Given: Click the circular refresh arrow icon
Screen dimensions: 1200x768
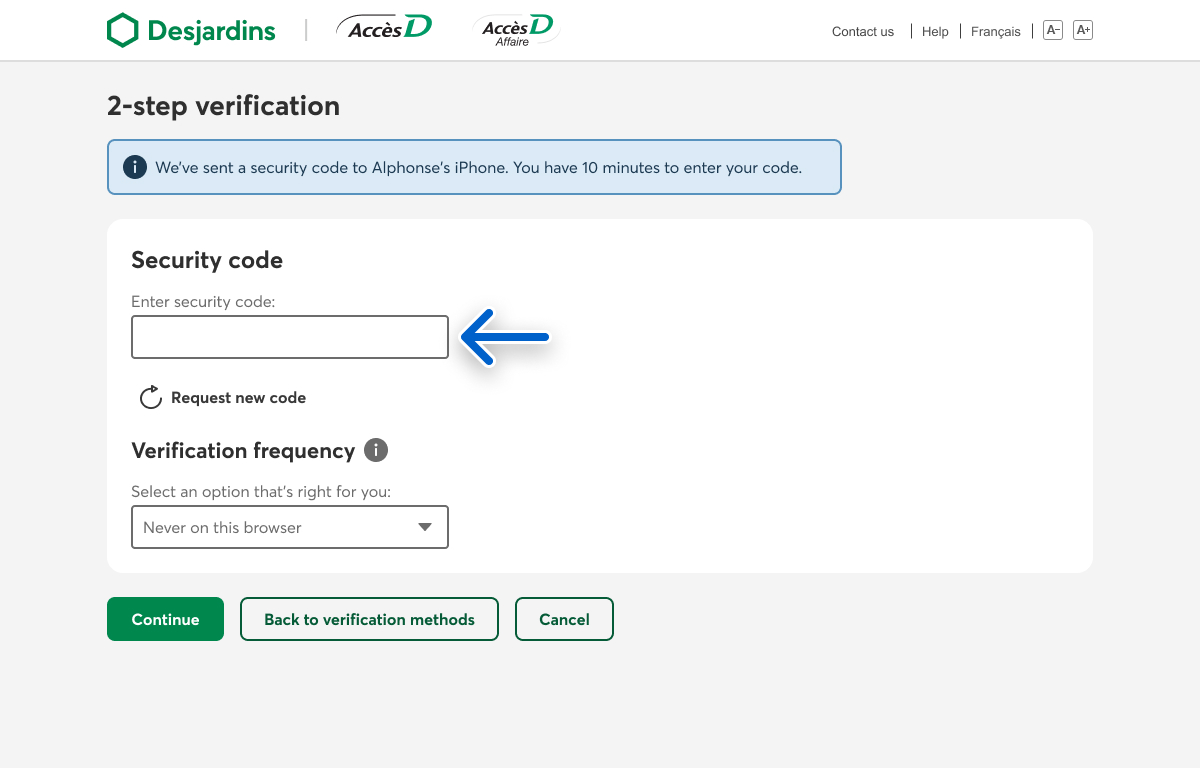Looking at the screenshot, I should click(151, 398).
